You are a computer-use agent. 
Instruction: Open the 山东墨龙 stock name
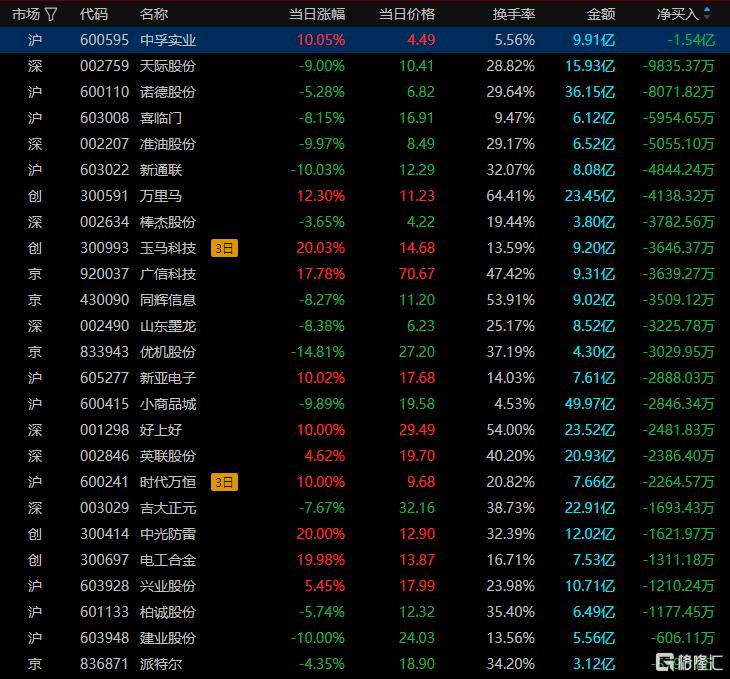168,326
